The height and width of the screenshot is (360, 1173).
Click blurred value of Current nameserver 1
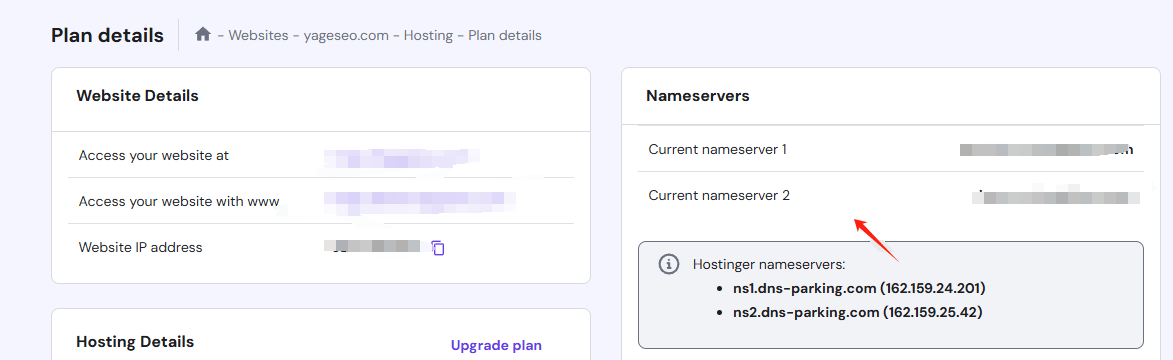[1047, 150]
